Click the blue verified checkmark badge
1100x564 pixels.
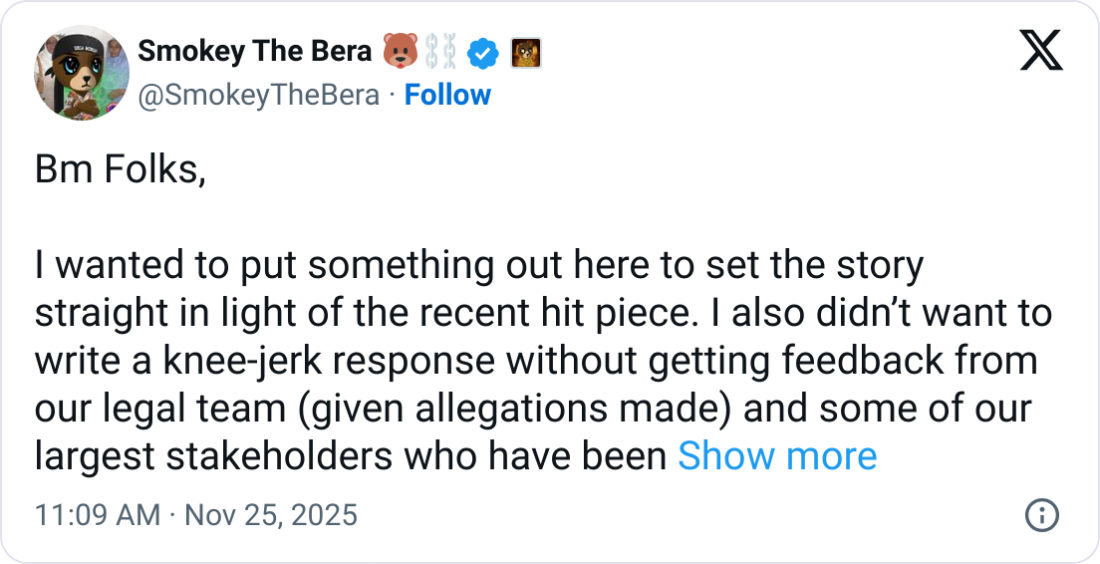485,52
